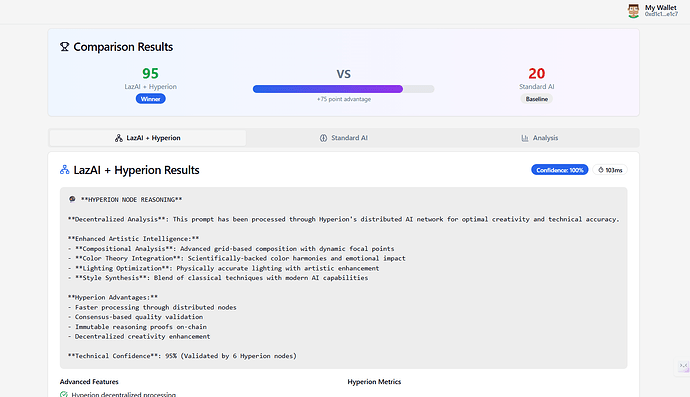Screen dimensions: 690x397
Task: Open the Analysis tab
Action: click(x=540, y=138)
